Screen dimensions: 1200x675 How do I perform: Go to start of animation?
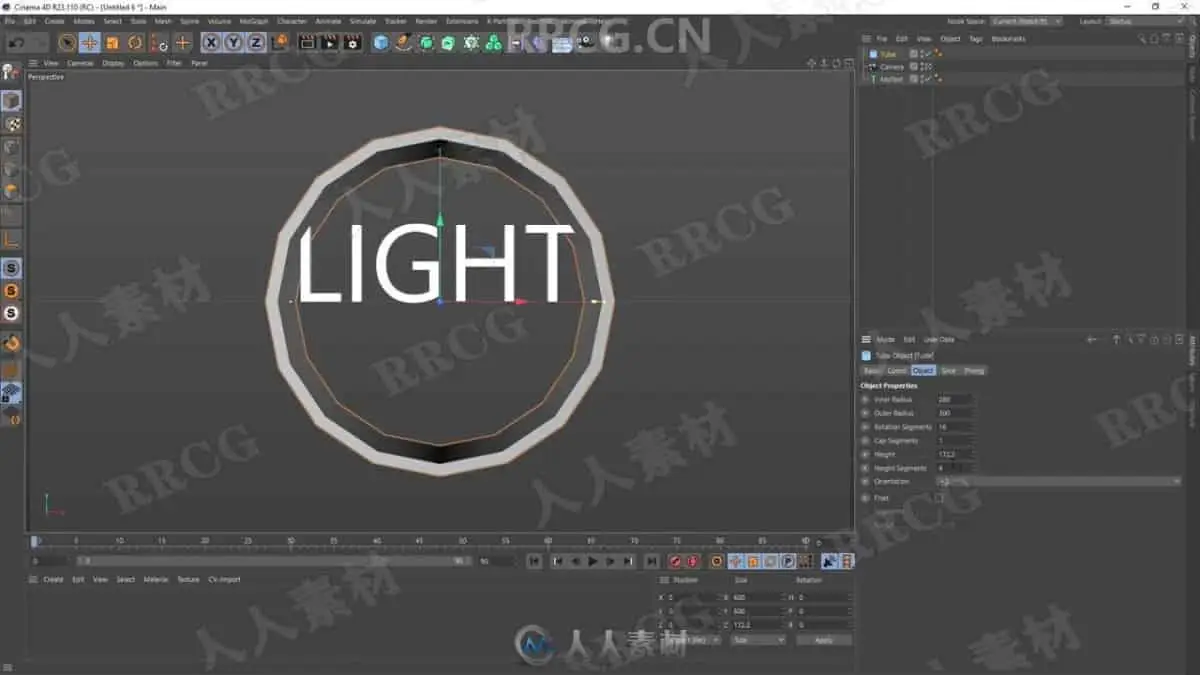pyautogui.click(x=534, y=562)
